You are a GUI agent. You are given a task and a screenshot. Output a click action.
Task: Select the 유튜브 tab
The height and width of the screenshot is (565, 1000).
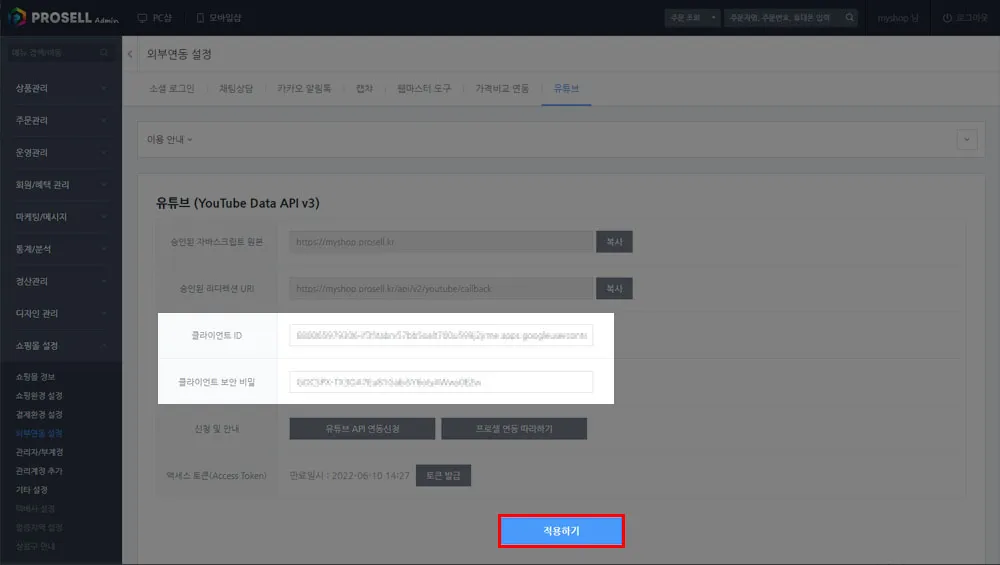point(566,89)
